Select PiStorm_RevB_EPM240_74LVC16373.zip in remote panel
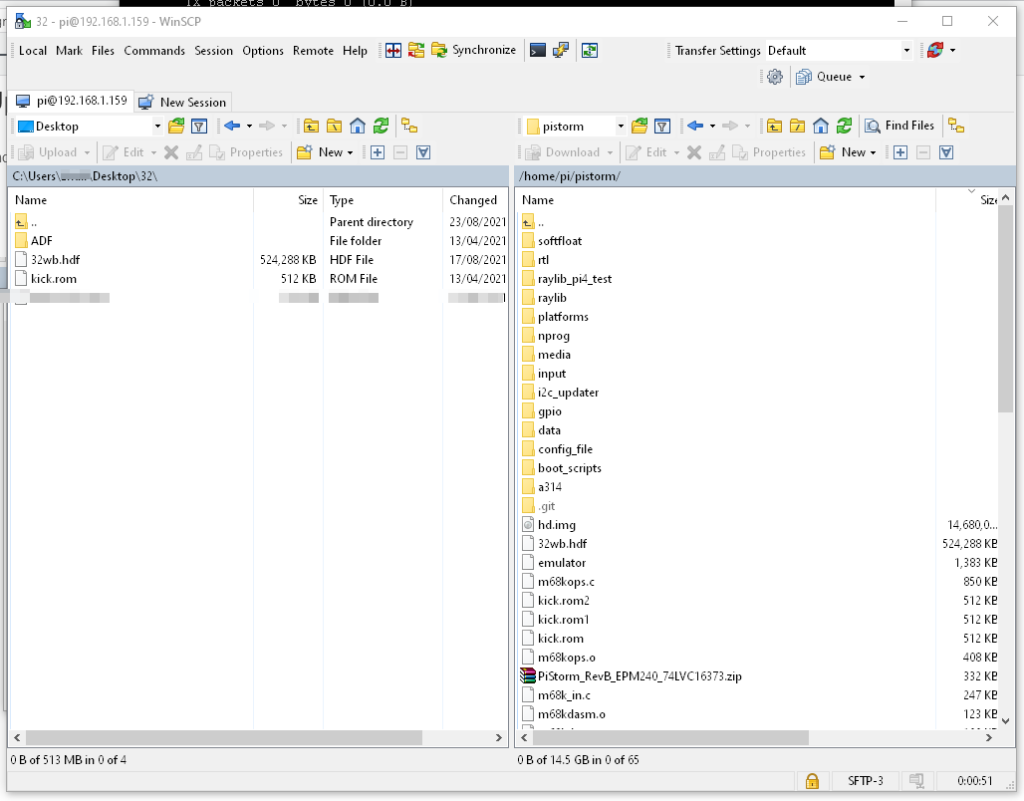This screenshot has width=1024, height=801. pos(639,676)
